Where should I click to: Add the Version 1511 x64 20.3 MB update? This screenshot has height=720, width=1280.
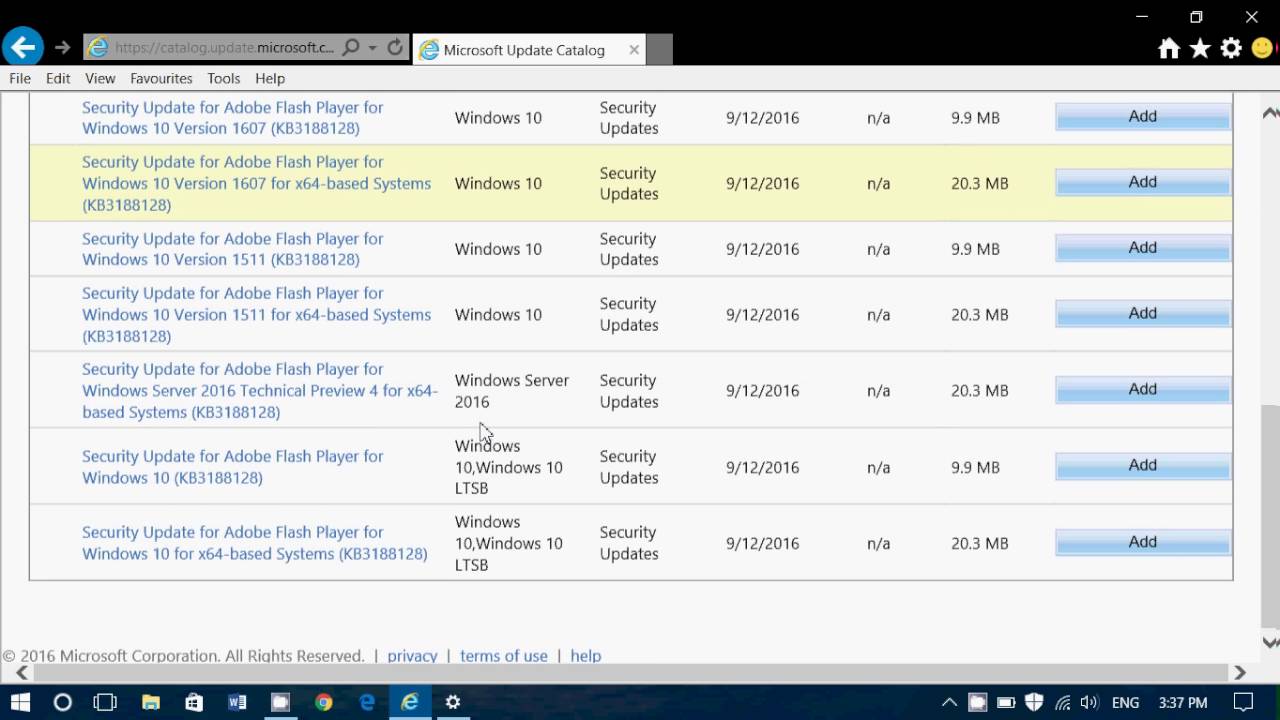(1143, 314)
